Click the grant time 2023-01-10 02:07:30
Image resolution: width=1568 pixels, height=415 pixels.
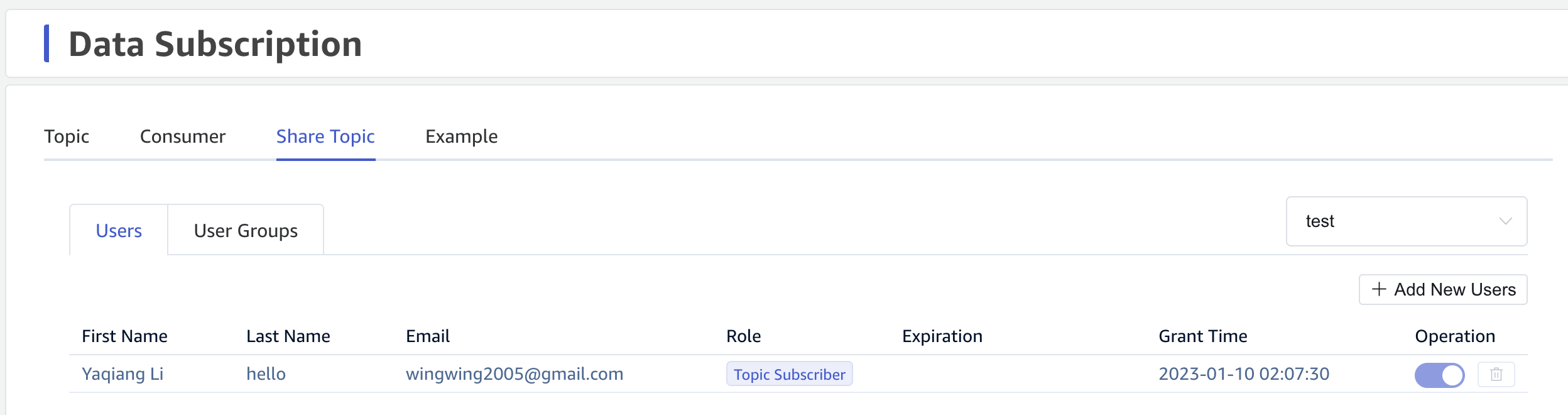(x=1244, y=374)
